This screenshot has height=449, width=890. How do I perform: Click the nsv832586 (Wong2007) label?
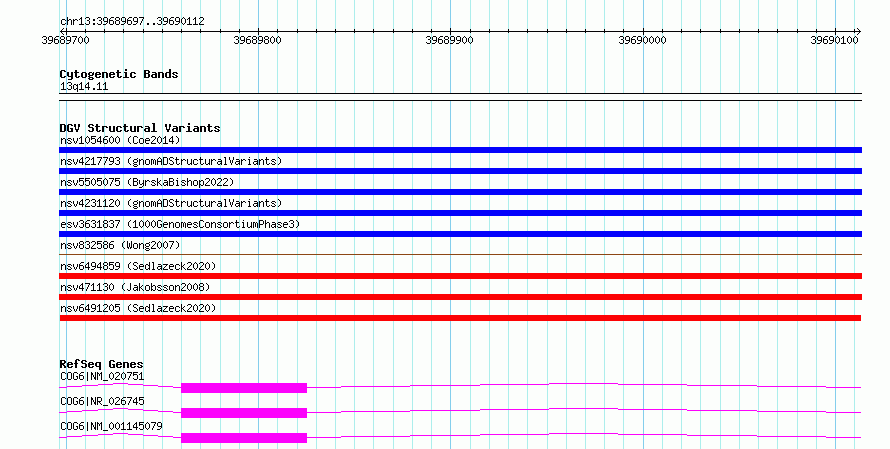(120, 245)
